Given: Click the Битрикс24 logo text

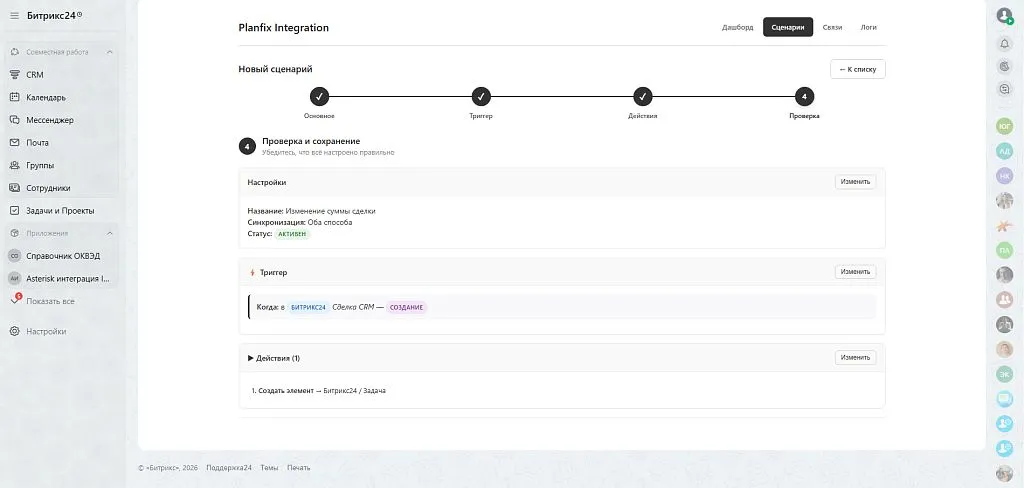Looking at the screenshot, I should (52, 15).
